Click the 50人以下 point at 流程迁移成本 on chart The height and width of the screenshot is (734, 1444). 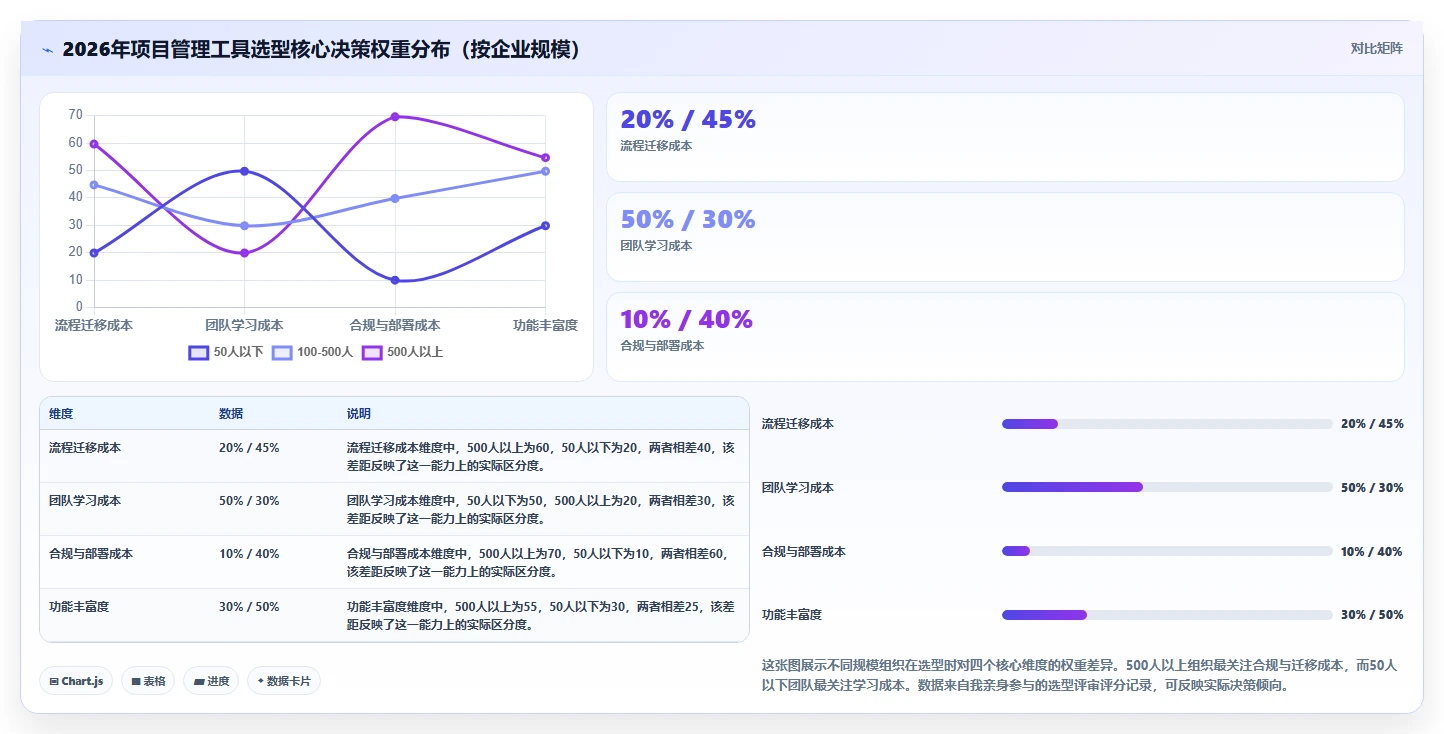pyautogui.click(x=94, y=253)
